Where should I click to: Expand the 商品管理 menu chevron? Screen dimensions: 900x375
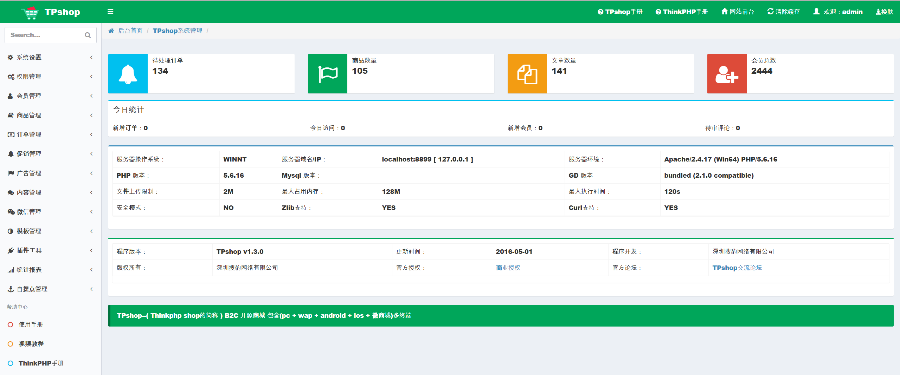(91, 115)
